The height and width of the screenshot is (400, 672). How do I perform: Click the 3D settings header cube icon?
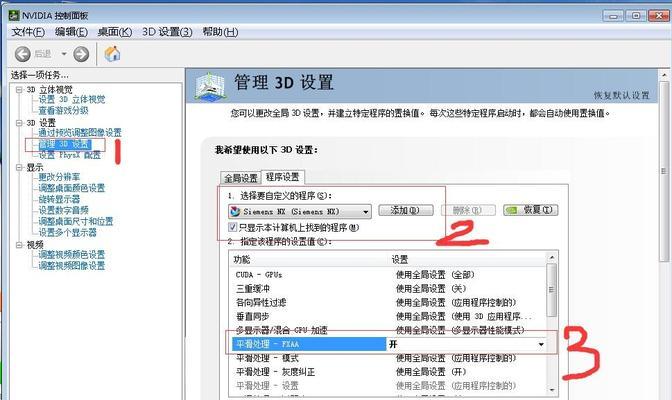[210, 87]
